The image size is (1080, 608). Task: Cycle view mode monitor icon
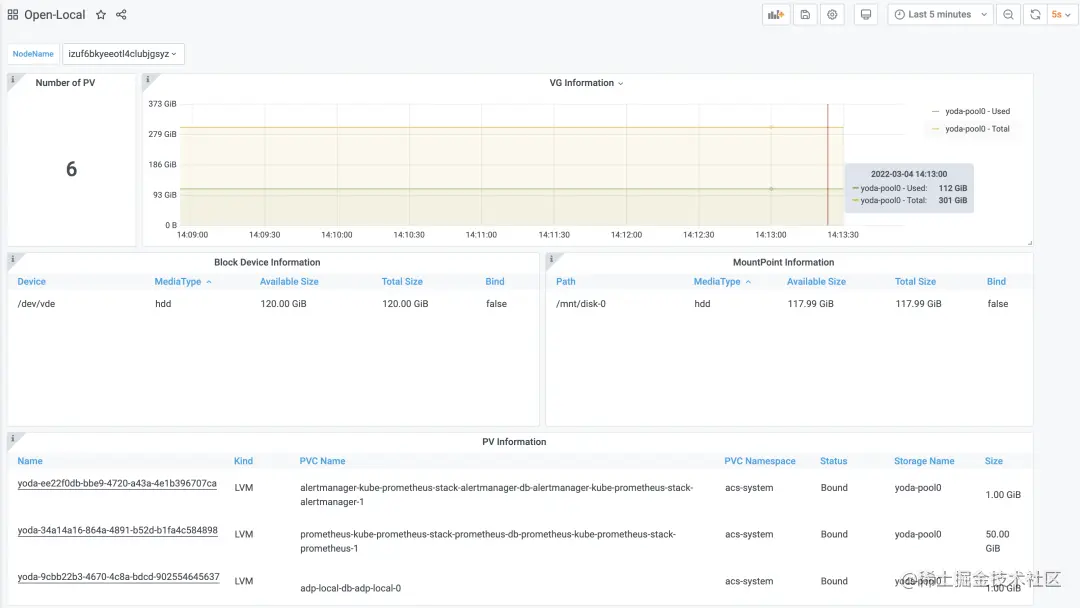(x=866, y=14)
